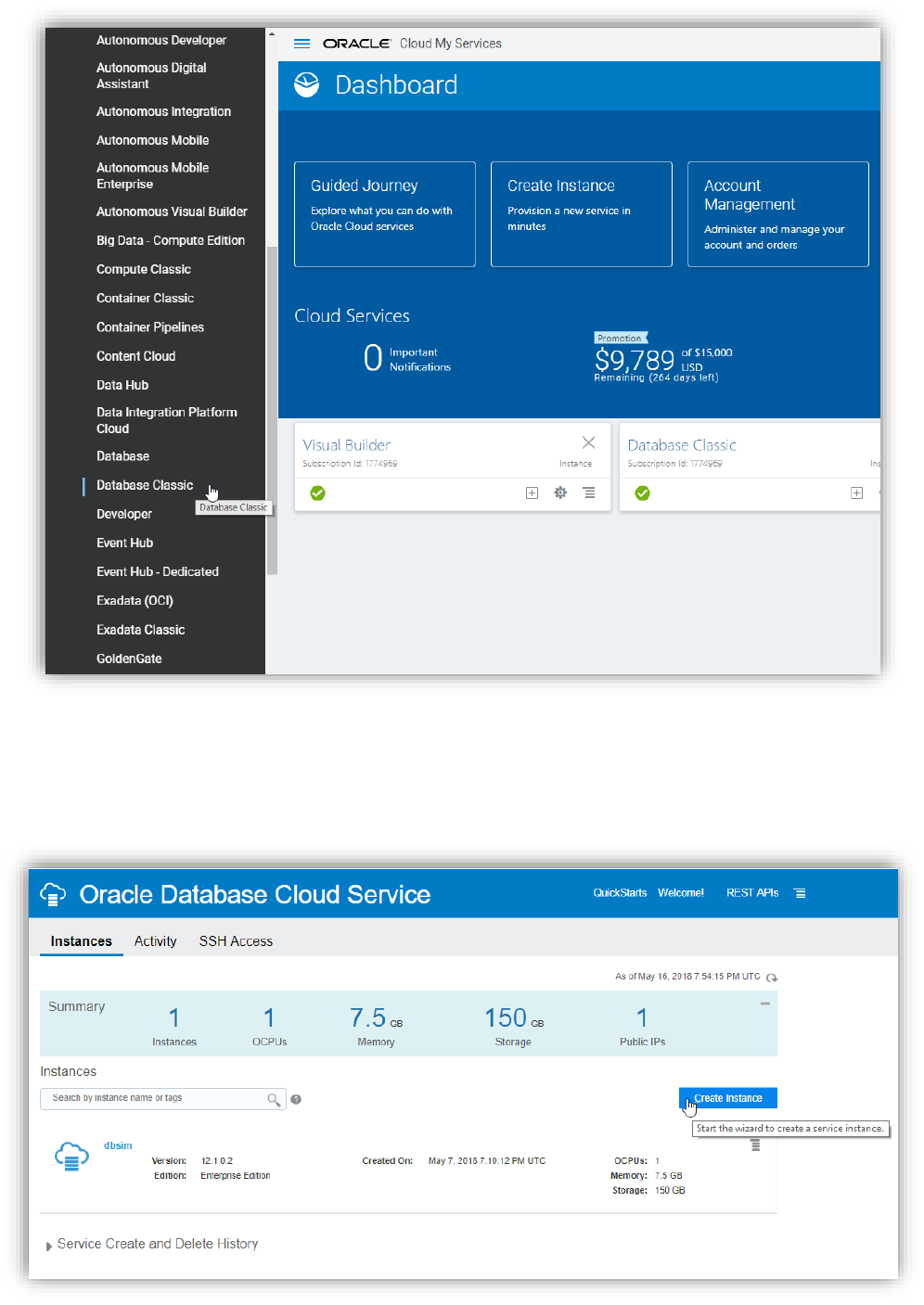Screen dimensions: 924x1305
Task: Click the Create Instance button
Action: (x=728, y=1098)
